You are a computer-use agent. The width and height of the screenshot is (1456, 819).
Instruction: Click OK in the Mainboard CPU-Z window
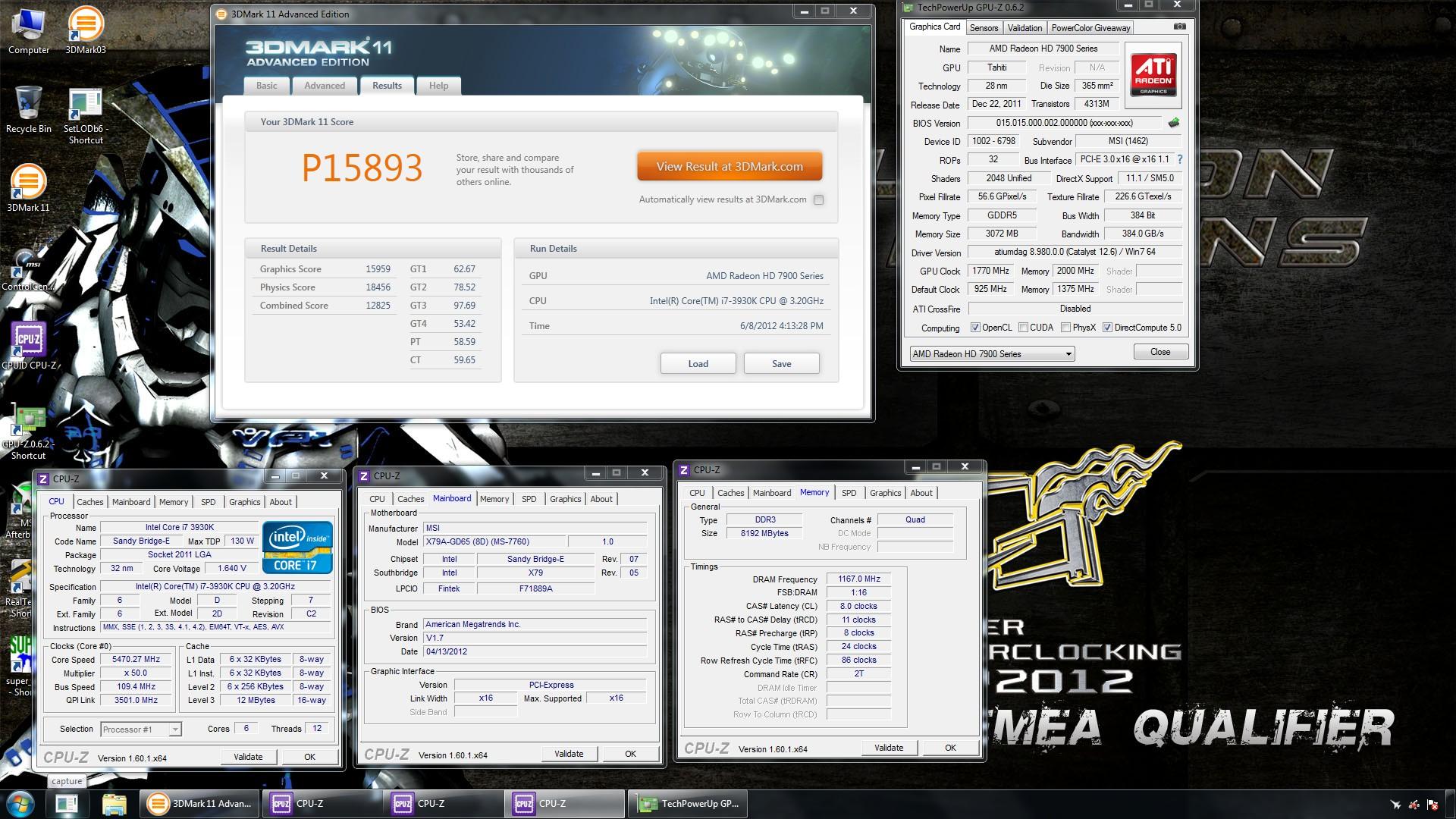[x=630, y=754]
